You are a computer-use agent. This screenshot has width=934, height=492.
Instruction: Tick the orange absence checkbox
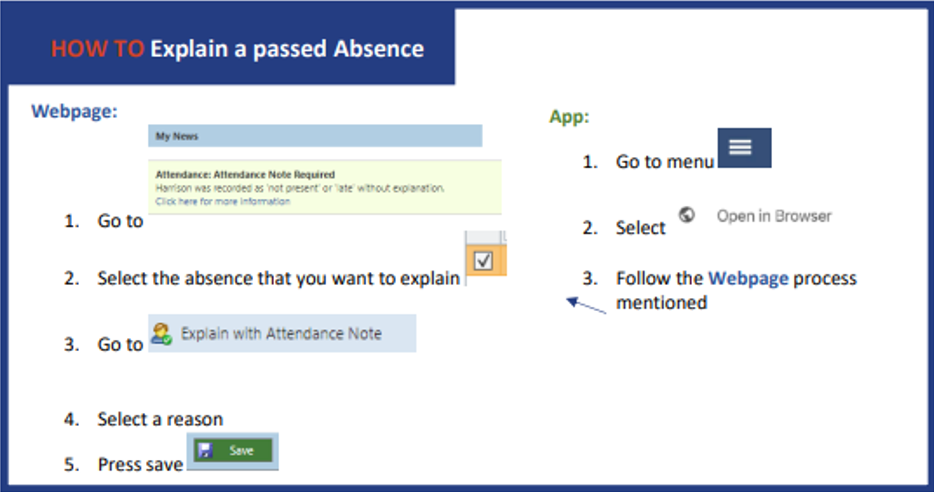pyautogui.click(x=483, y=260)
